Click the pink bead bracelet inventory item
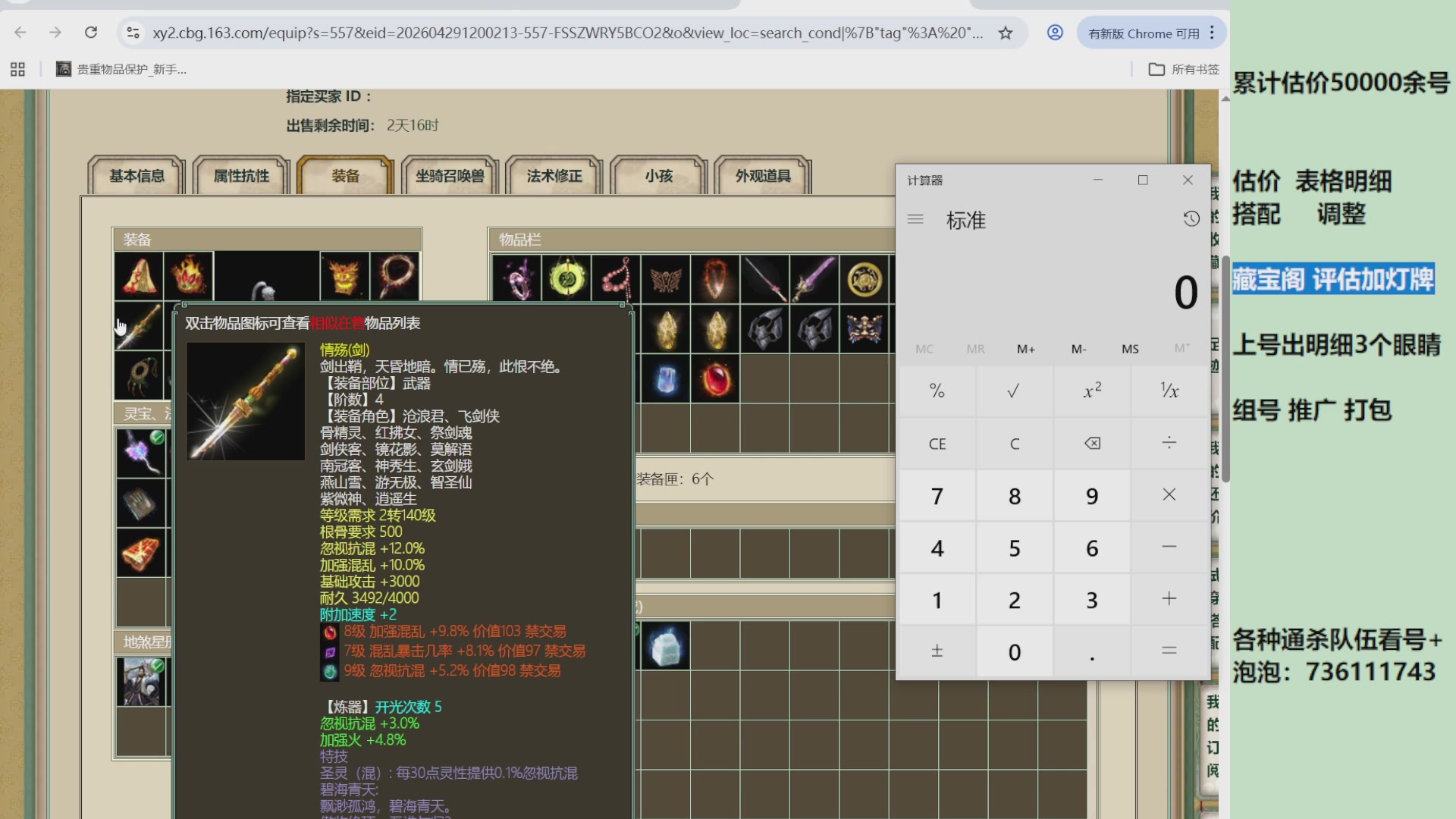1456x819 pixels. (616, 279)
